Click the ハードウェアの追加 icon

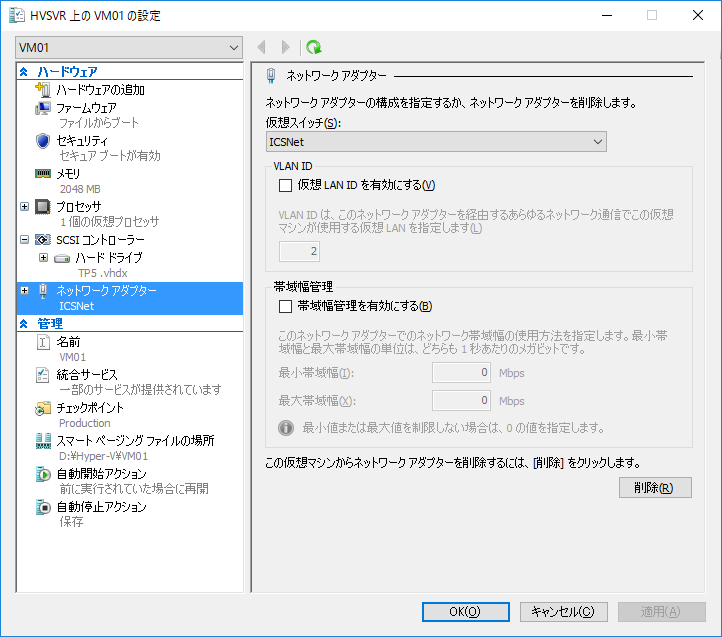pyautogui.click(x=43, y=89)
